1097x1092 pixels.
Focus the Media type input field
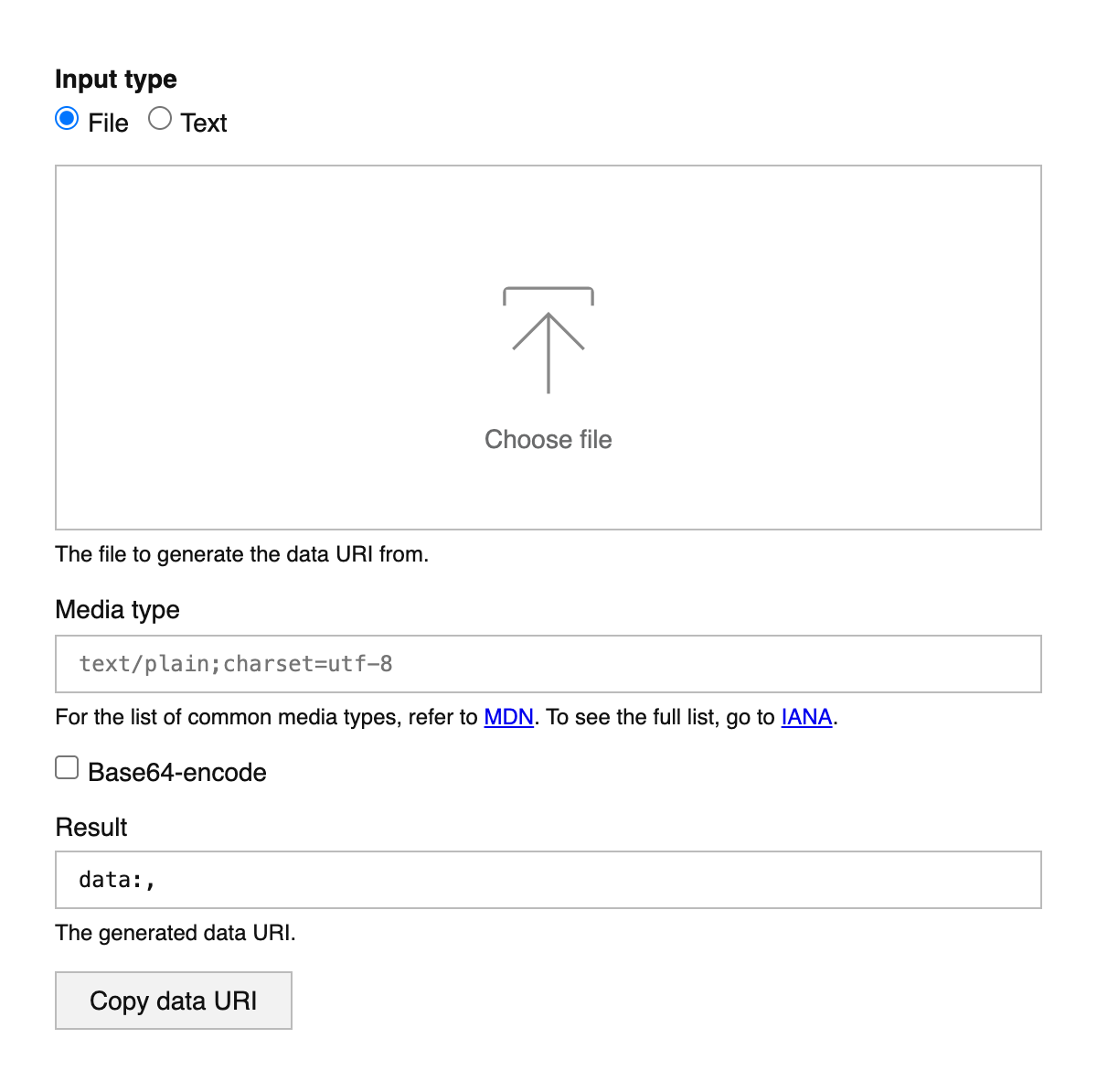pyautogui.click(x=548, y=664)
